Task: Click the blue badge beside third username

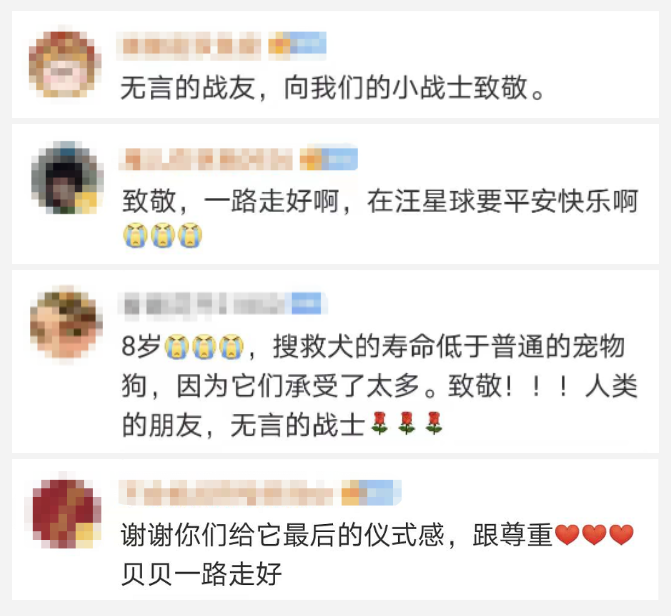Action: click(x=307, y=303)
